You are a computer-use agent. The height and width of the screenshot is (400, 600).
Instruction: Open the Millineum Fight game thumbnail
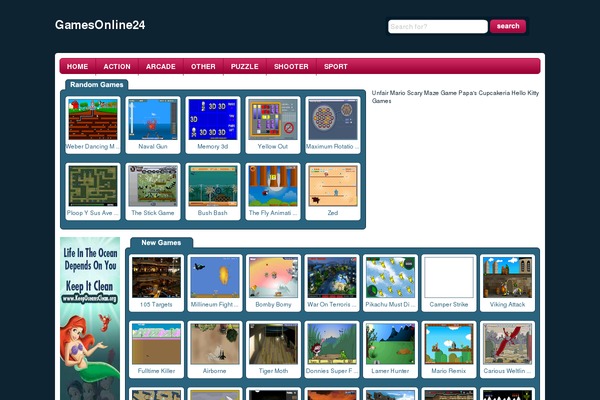tap(215, 278)
